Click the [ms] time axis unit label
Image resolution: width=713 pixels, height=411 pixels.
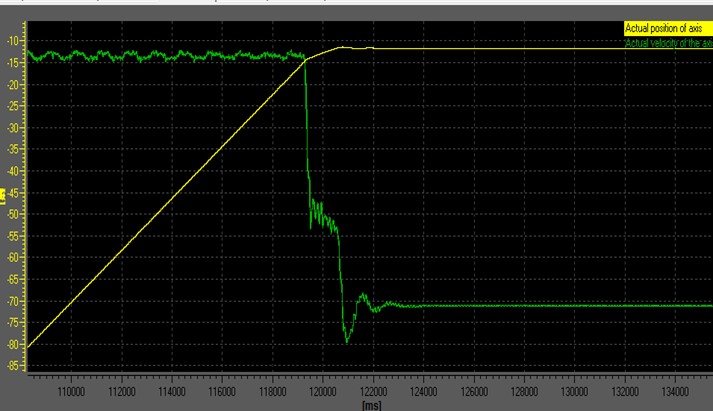point(373,404)
